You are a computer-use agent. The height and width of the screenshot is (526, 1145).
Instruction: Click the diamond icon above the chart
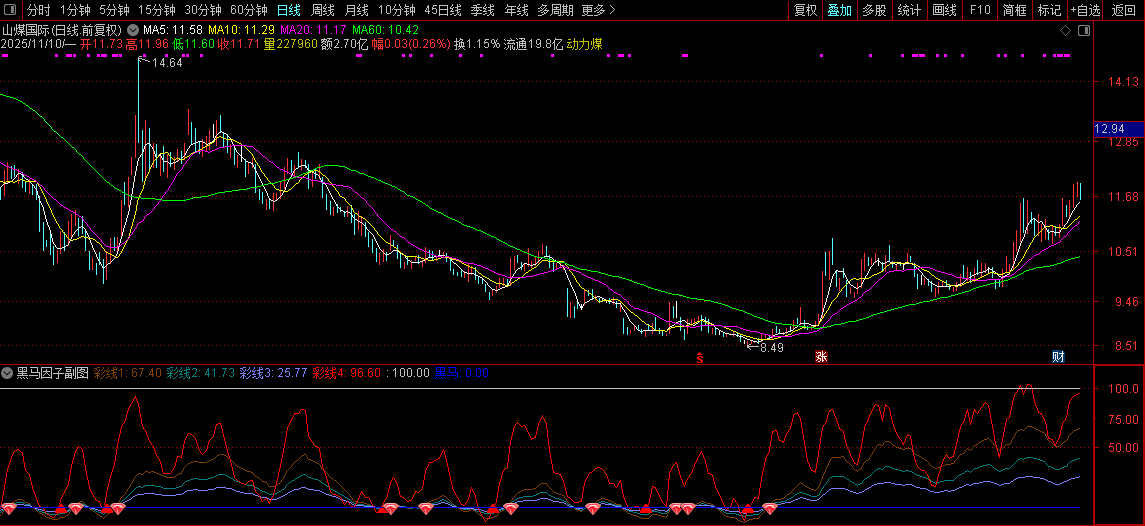point(1066,31)
